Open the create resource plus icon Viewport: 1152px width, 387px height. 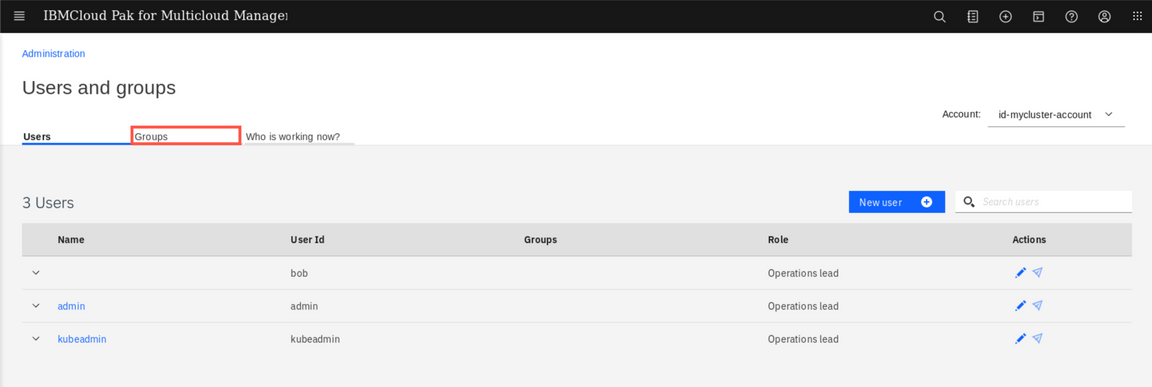[x=1006, y=17]
